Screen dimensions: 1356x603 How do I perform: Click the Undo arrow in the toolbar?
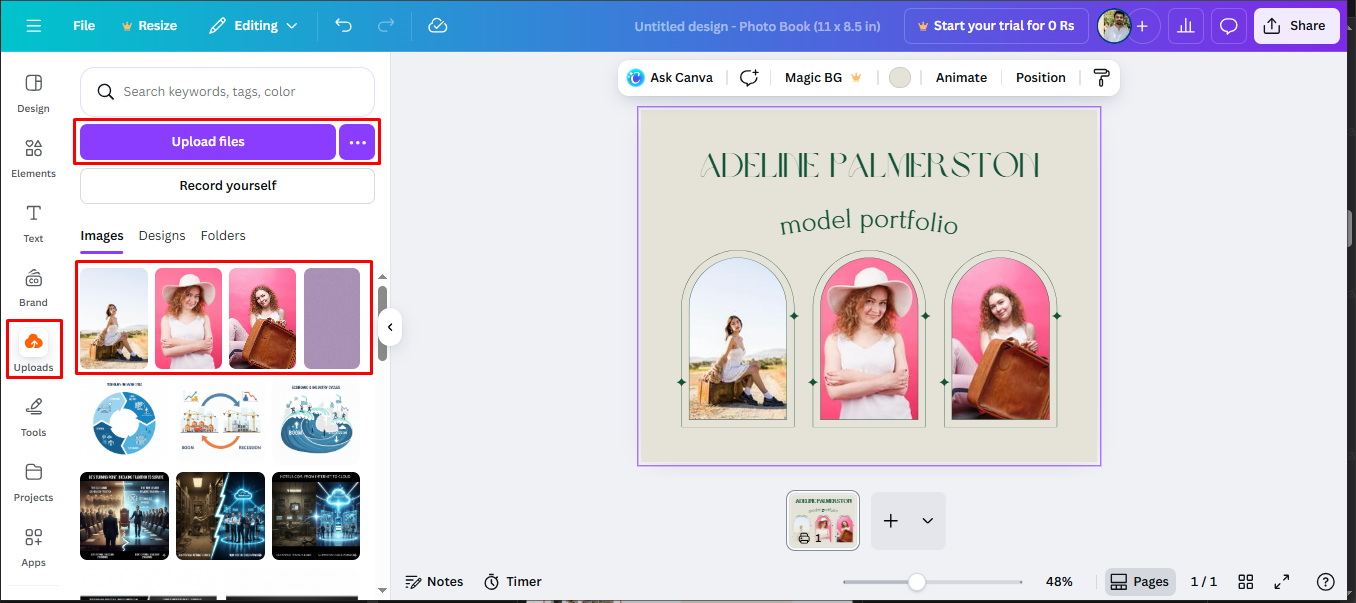343,25
